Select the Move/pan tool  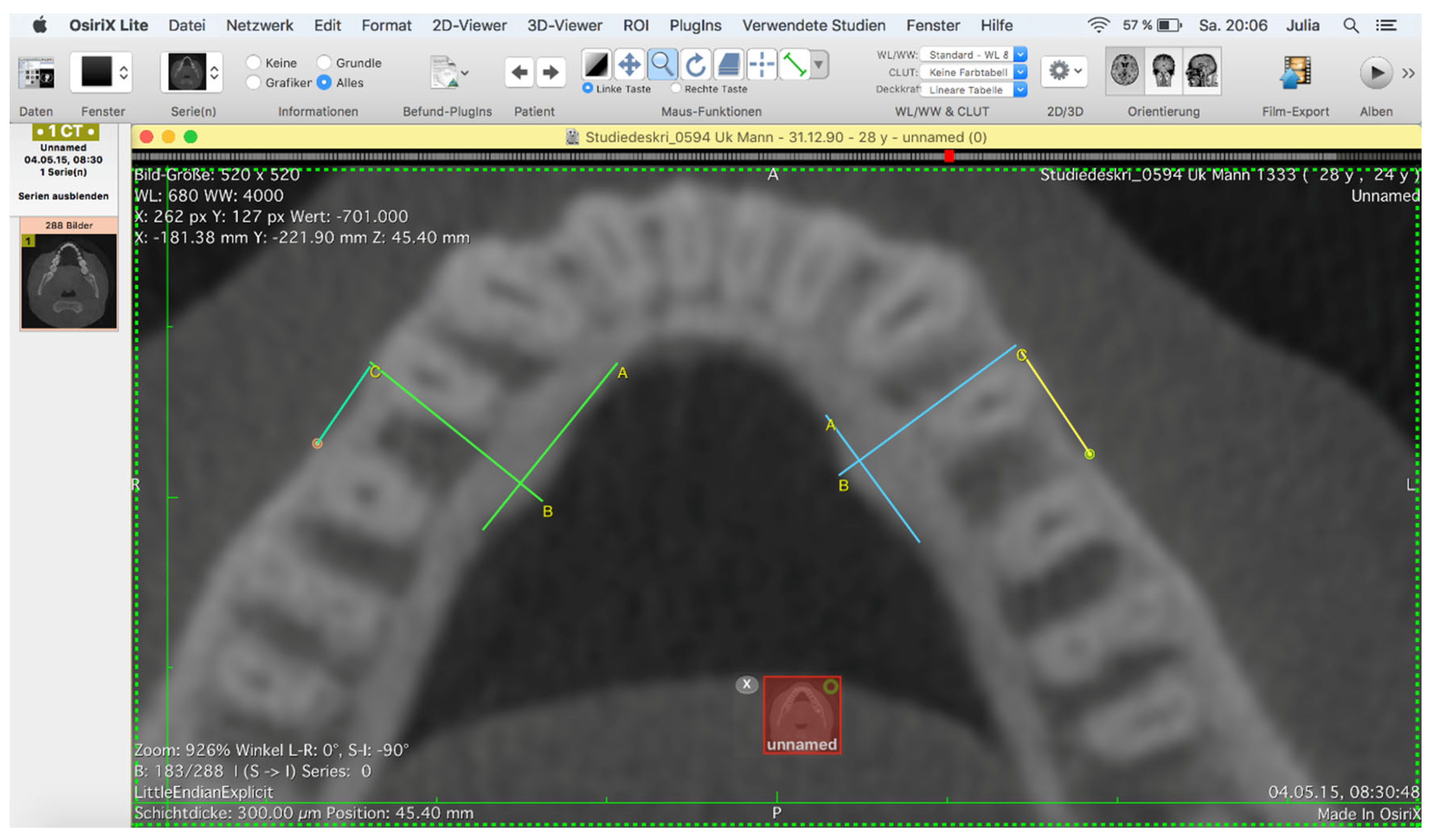coord(629,64)
